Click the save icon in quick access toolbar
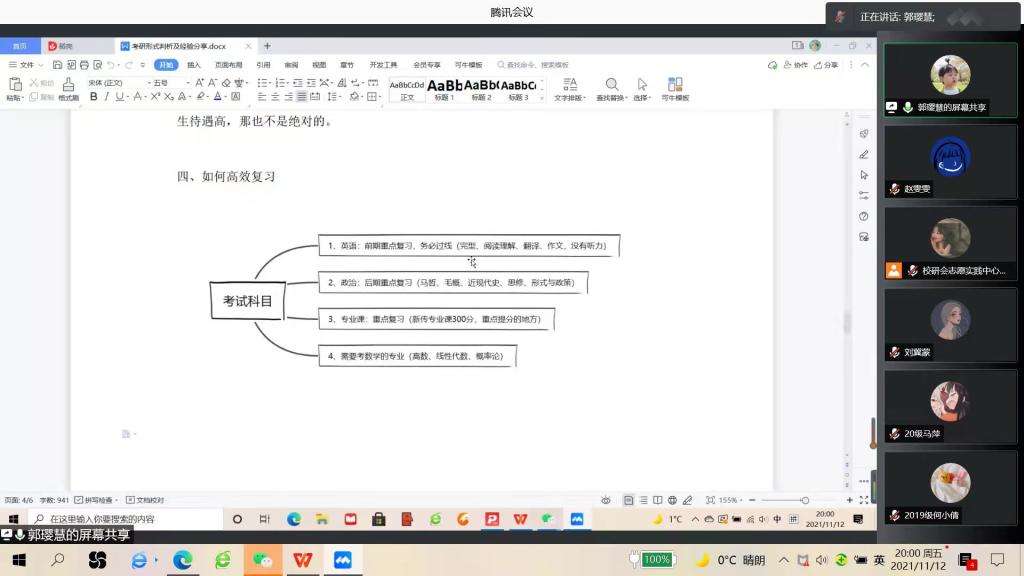This screenshot has width=1024, height=576. [x=56, y=65]
